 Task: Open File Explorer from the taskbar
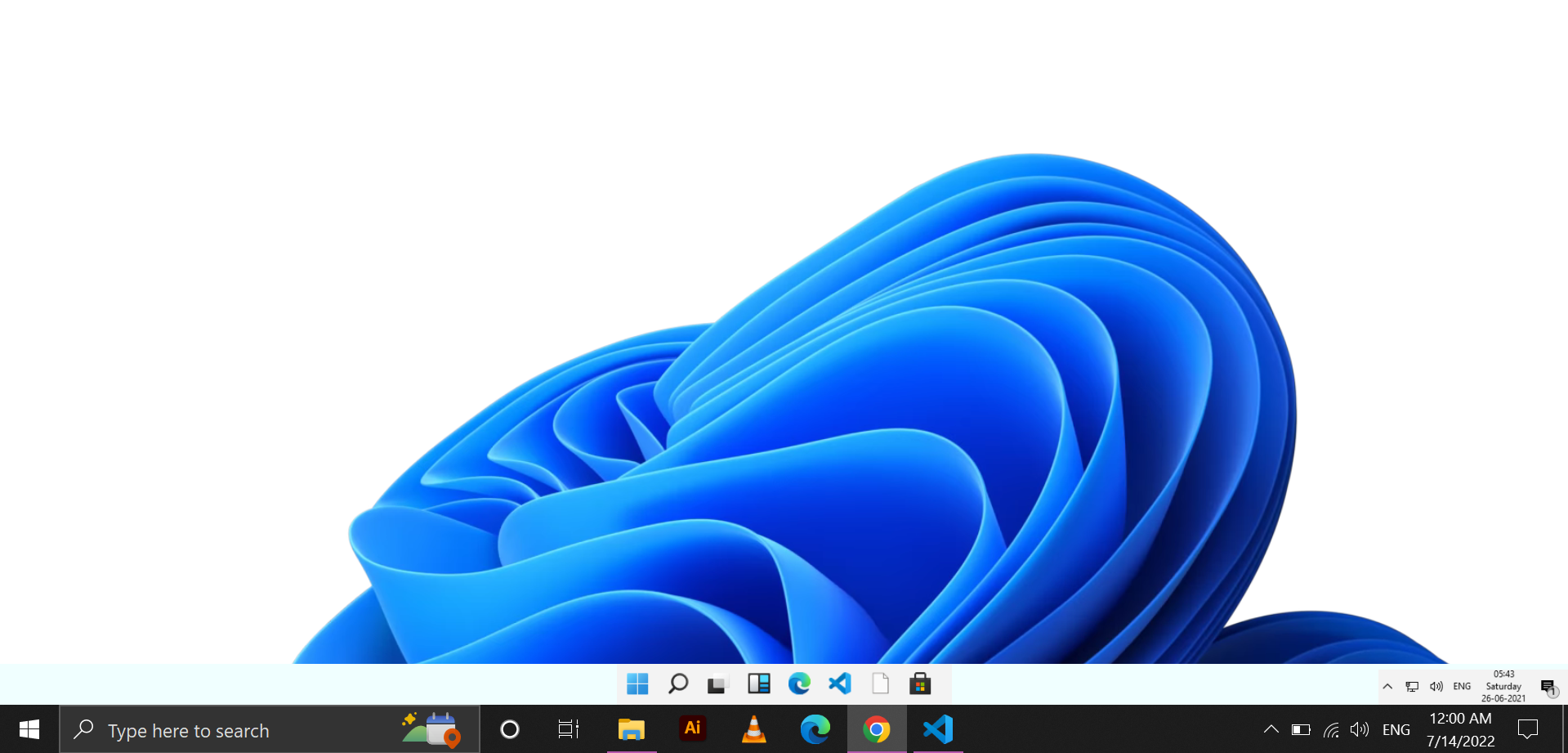631,729
